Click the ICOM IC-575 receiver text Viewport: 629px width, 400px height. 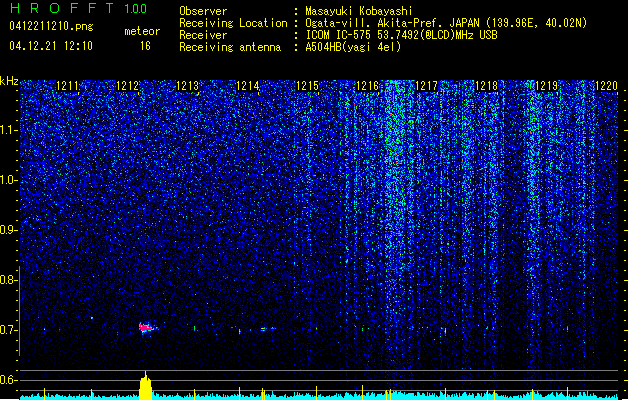pos(401,35)
